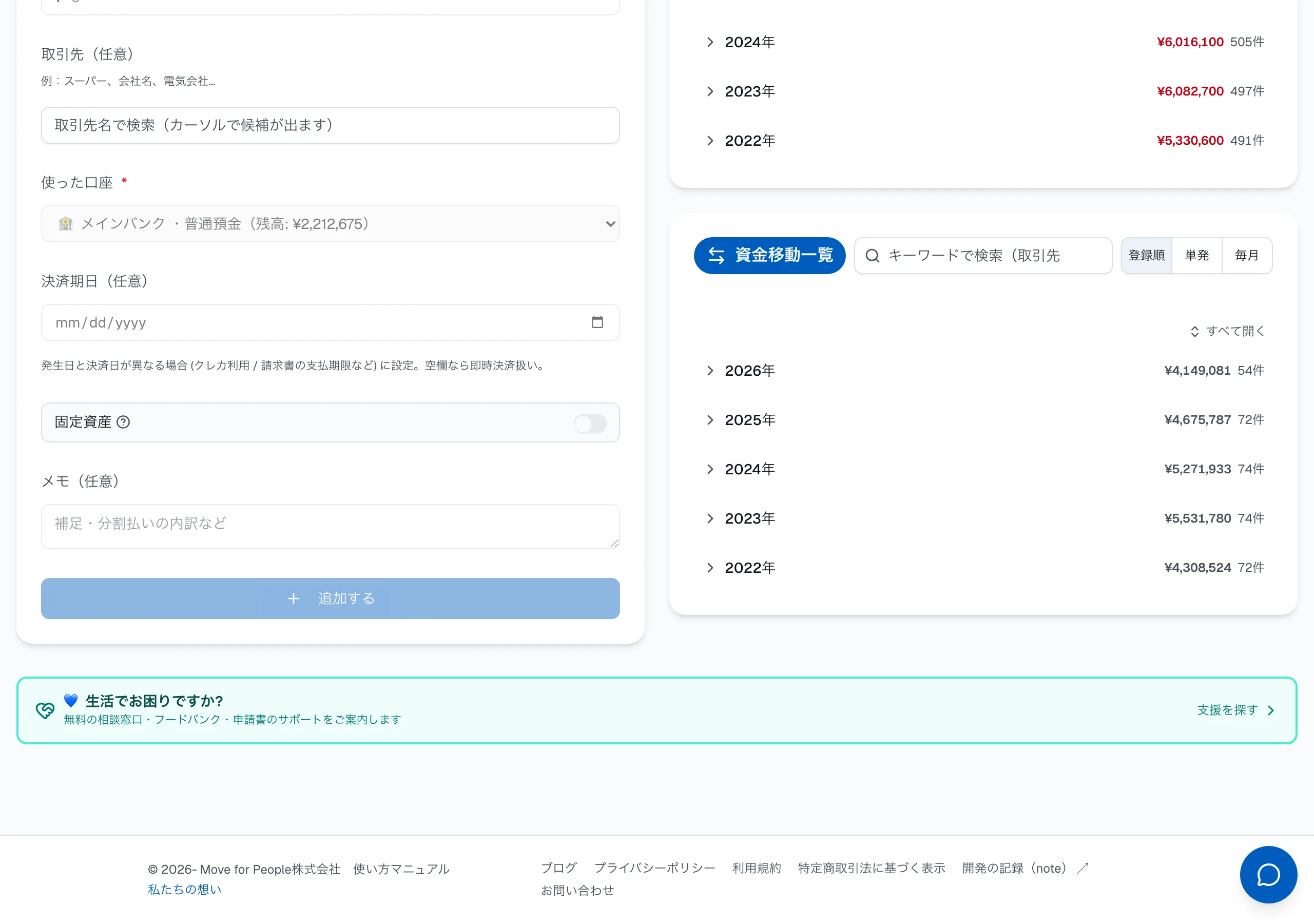The height and width of the screenshot is (924, 1314).
Task: Click the up-down arrows icon beside すべて開く
Action: pyautogui.click(x=1194, y=332)
